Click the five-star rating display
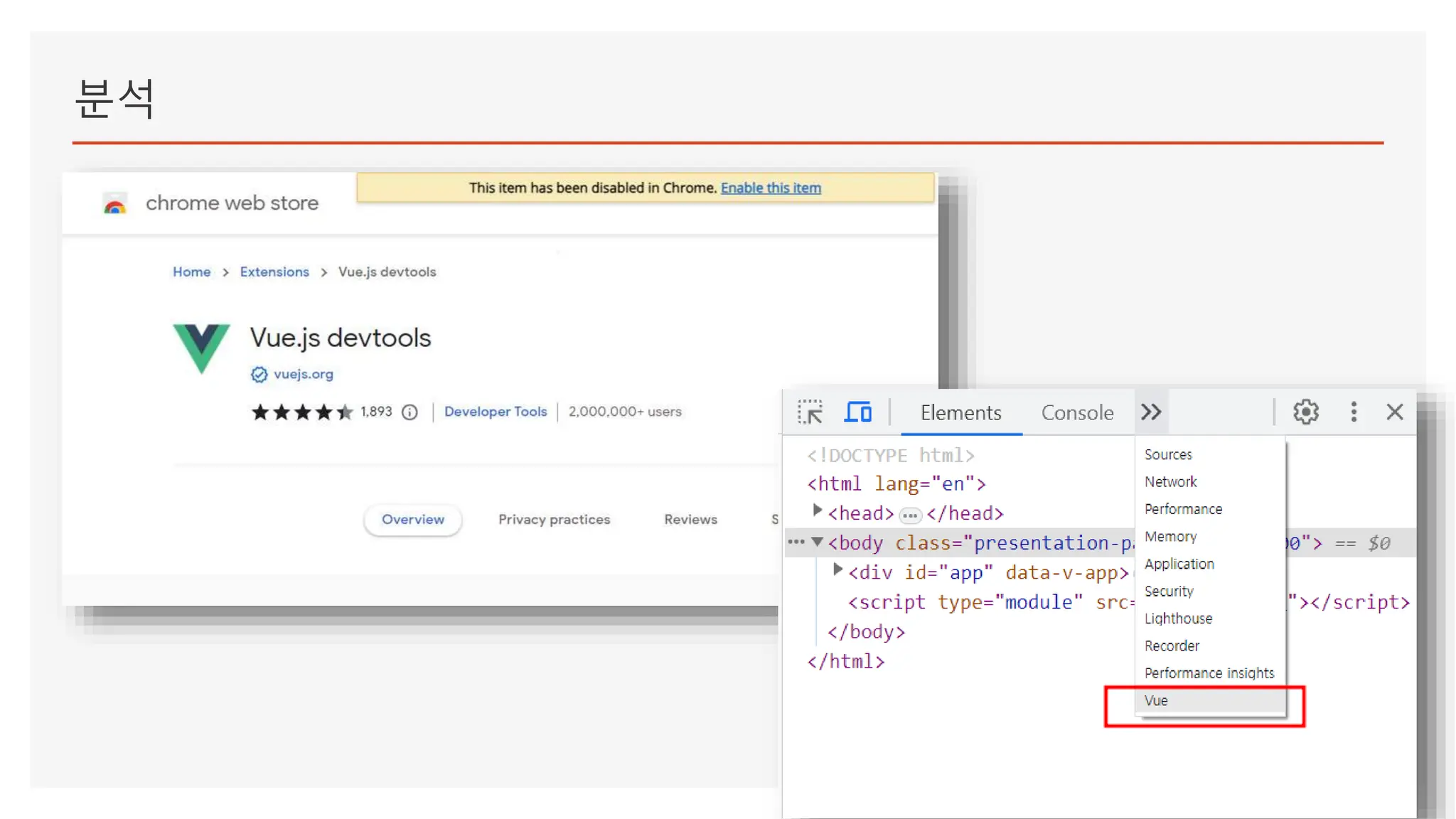The height and width of the screenshot is (819, 1456). pos(302,412)
